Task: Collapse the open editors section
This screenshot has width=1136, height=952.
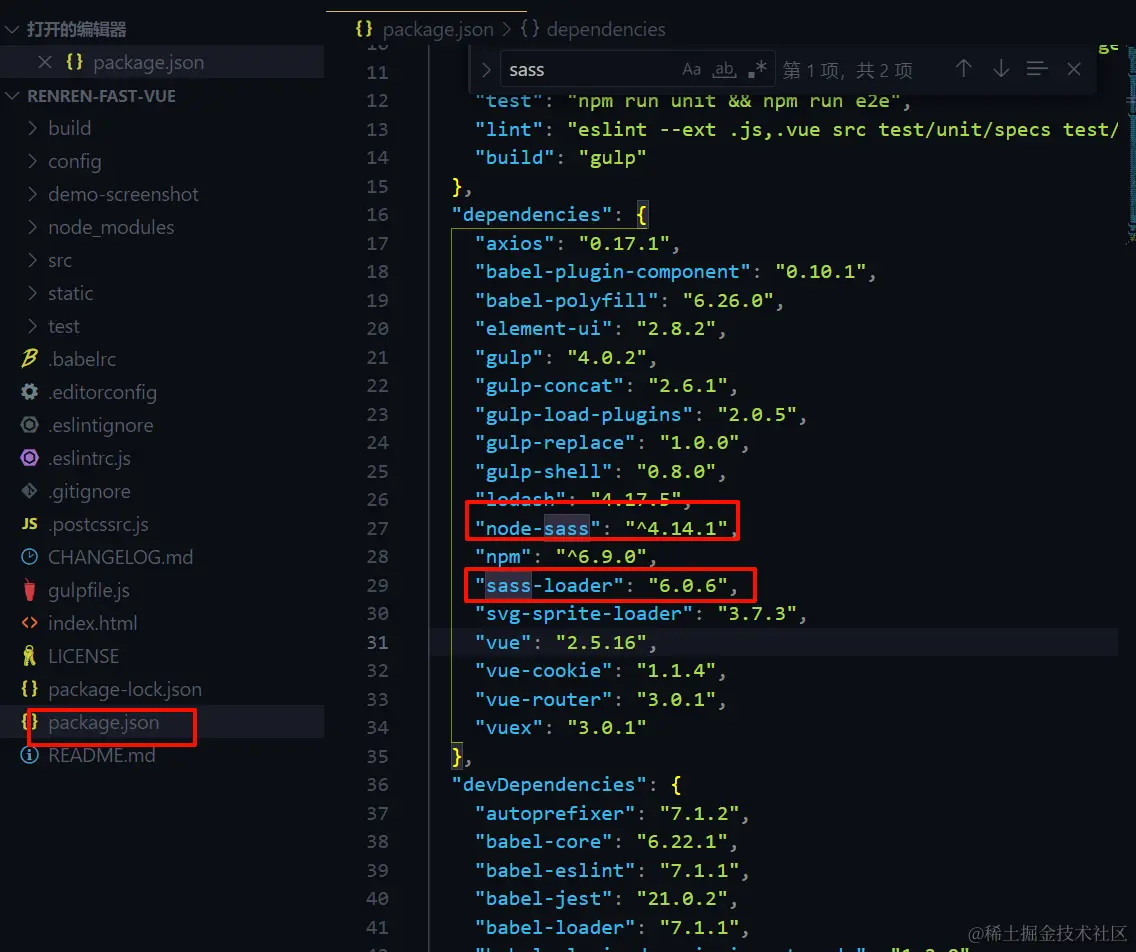Action: click(12, 30)
